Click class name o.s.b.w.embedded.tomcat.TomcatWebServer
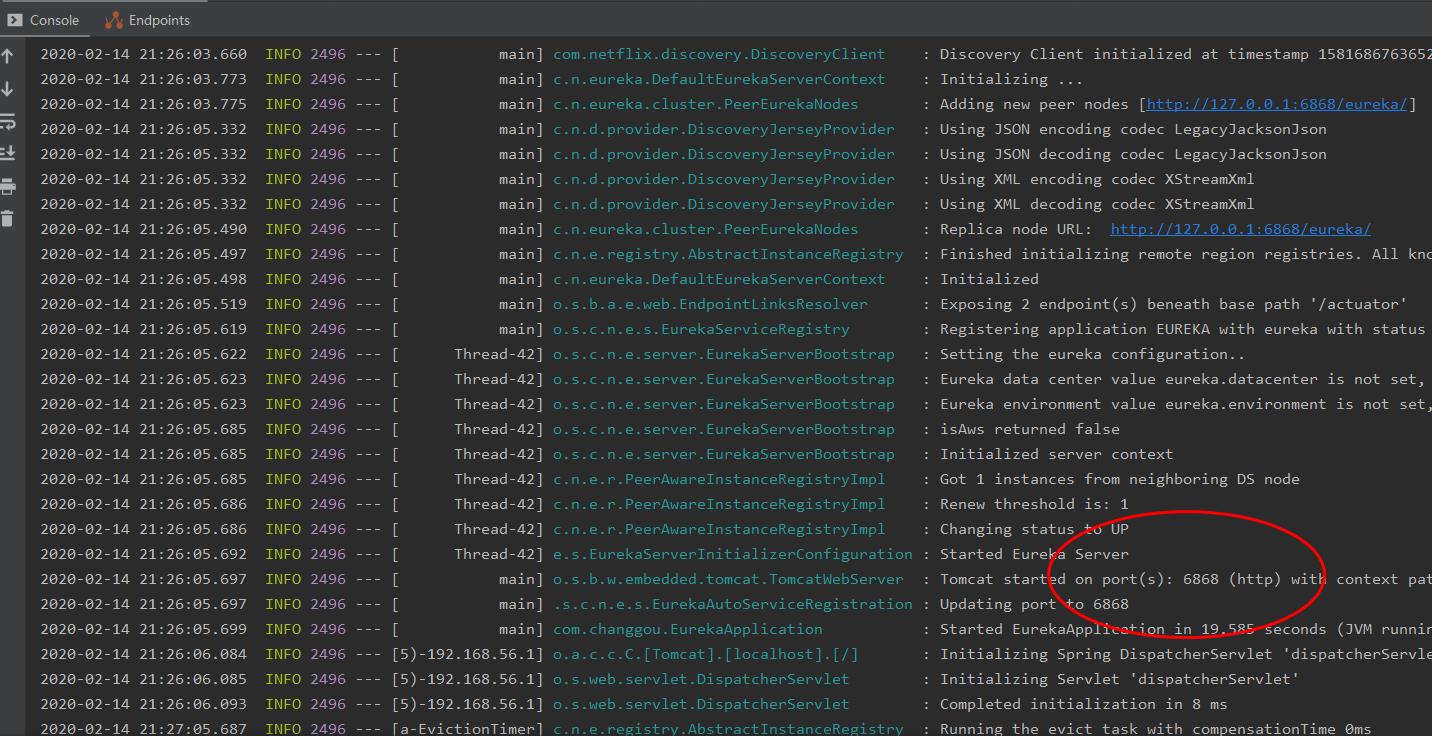The height and width of the screenshot is (736, 1432). point(728,579)
